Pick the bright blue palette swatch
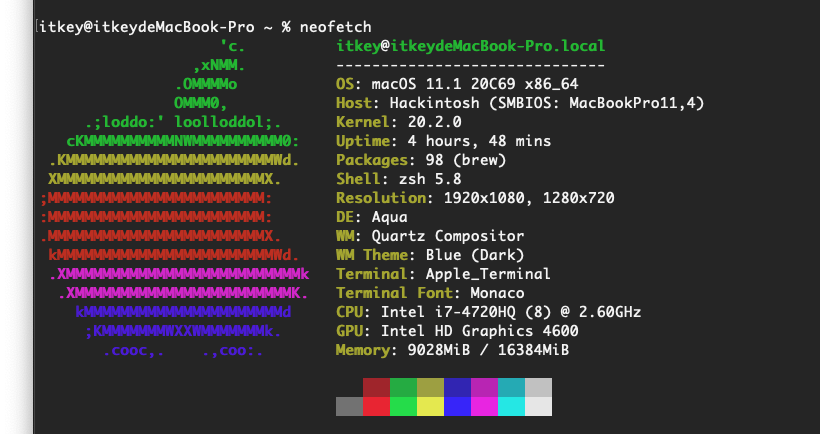Screen dimensions: 820x434 tap(458, 406)
